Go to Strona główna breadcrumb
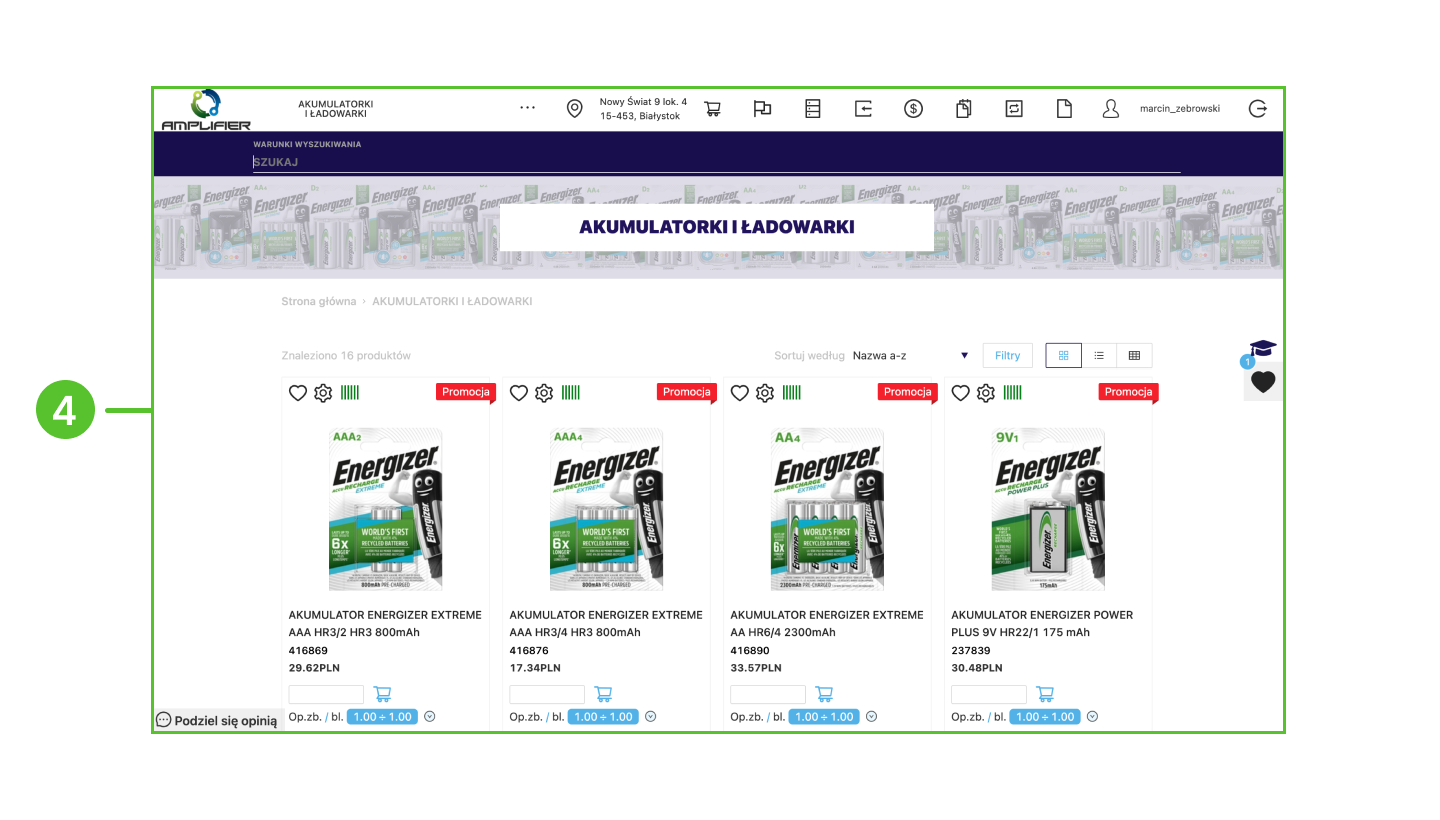The width and height of the screenshot is (1440, 820). click(319, 301)
